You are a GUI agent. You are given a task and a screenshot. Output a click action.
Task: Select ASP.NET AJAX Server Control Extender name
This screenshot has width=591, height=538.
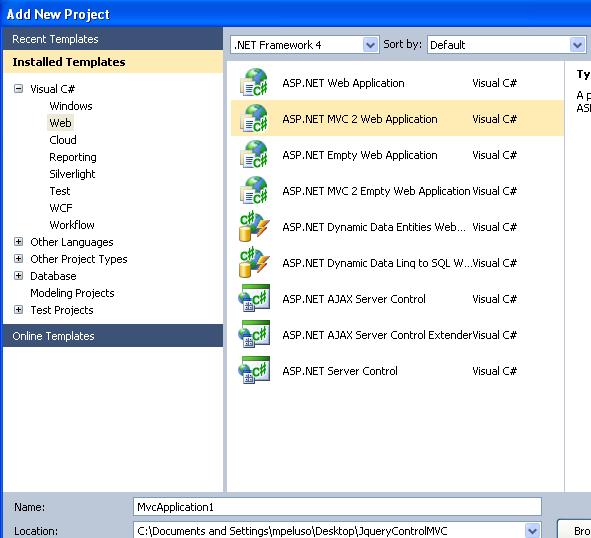tap(377, 335)
